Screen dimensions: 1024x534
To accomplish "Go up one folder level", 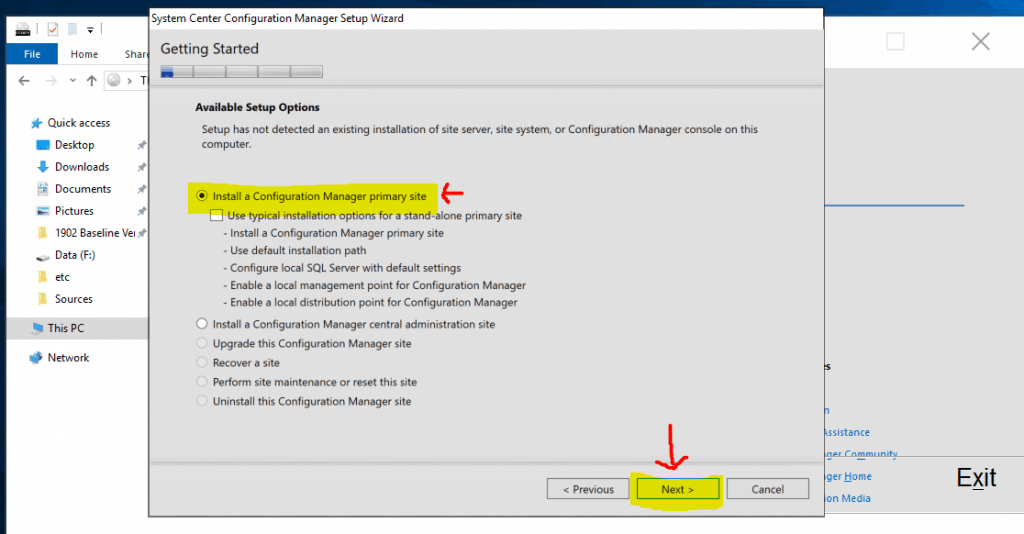I will (91, 80).
